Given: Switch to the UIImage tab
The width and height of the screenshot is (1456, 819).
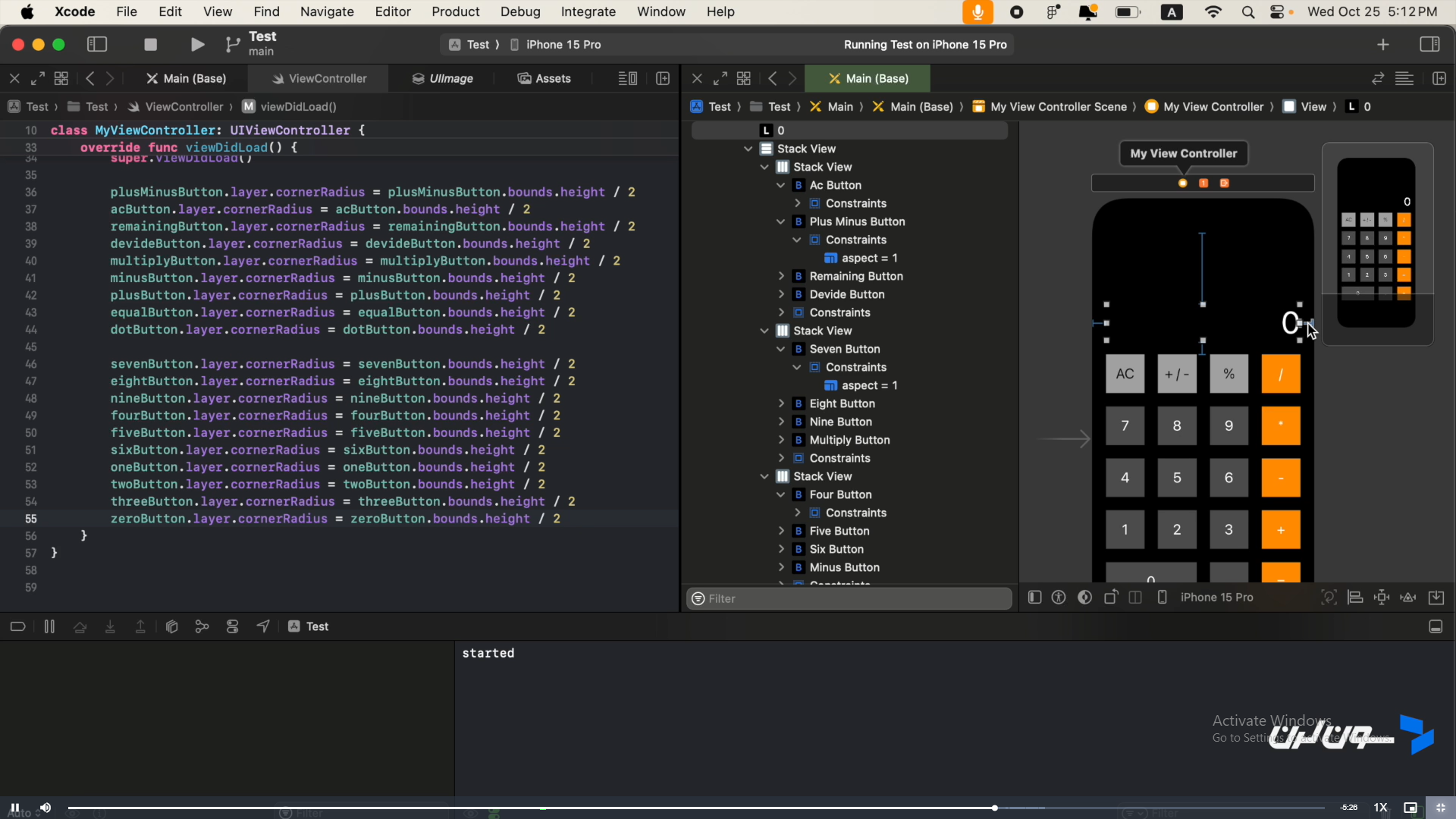Looking at the screenshot, I should pyautogui.click(x=443, y=78).
